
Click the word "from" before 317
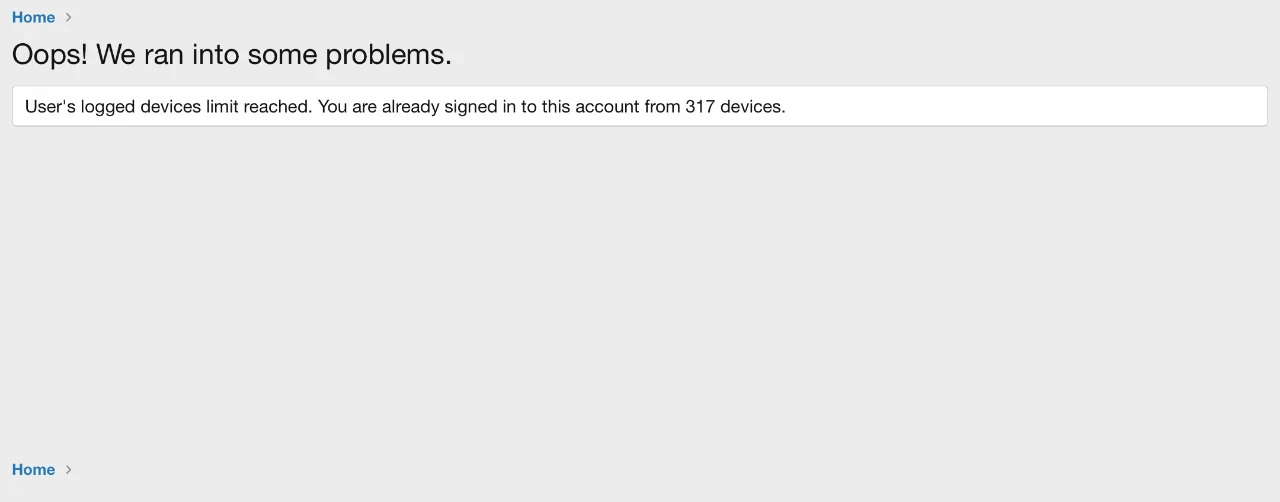click(x=662, y=106)
